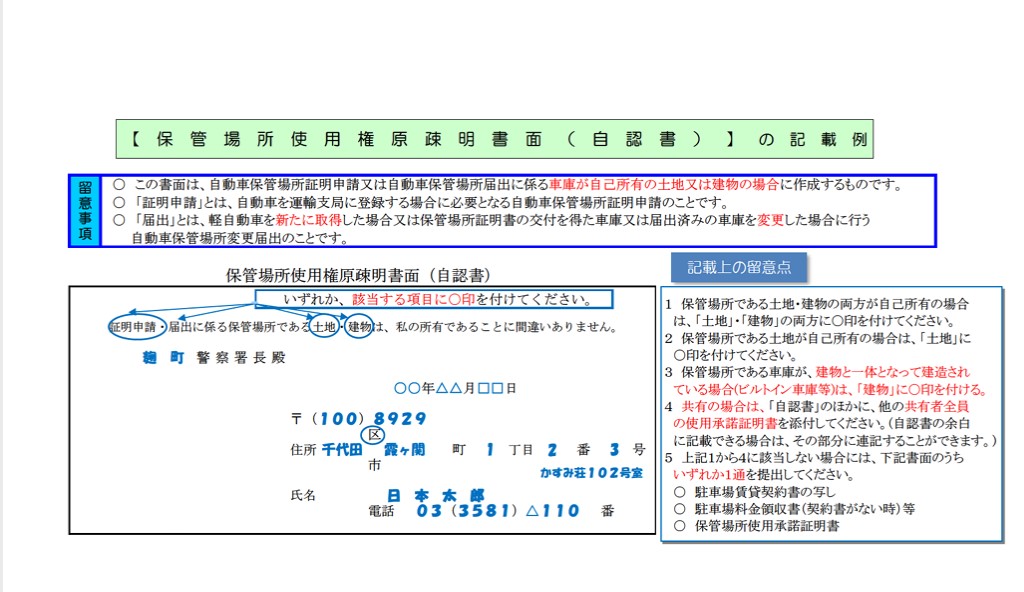Click the blue 留意事項 side label

click(x=85, y=211)
